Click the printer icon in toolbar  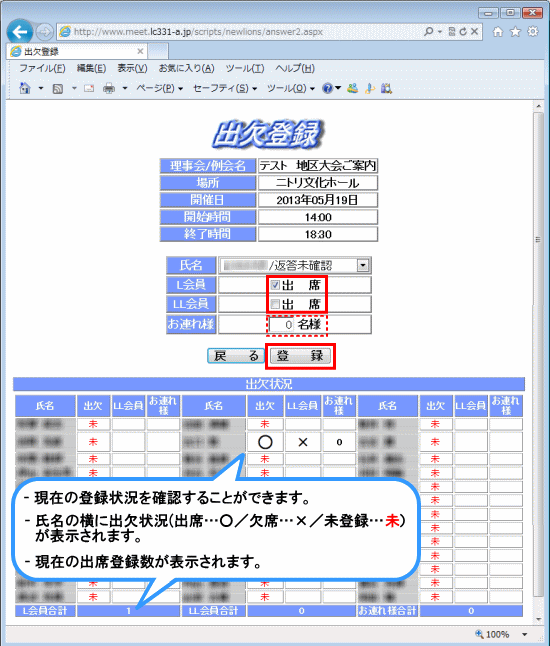[109, 88]
